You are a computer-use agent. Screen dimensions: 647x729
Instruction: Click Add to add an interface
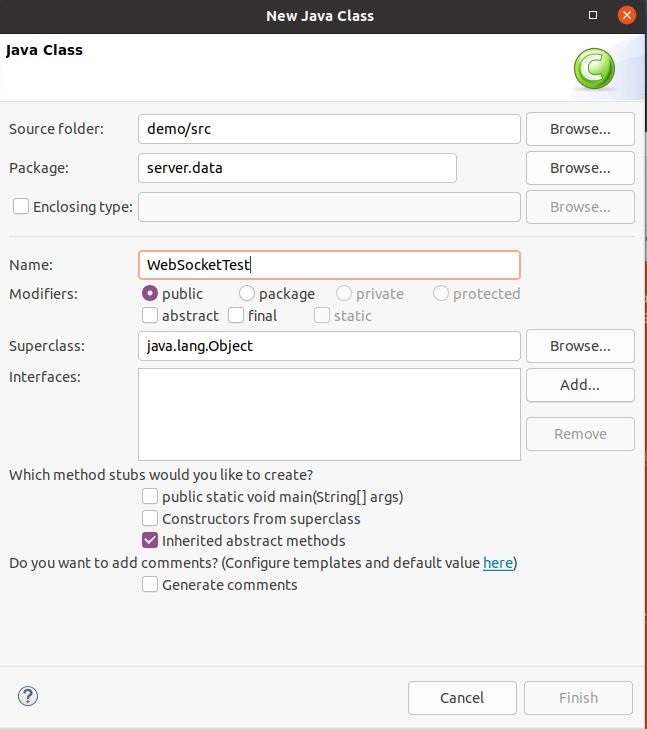tap(580, 385)
